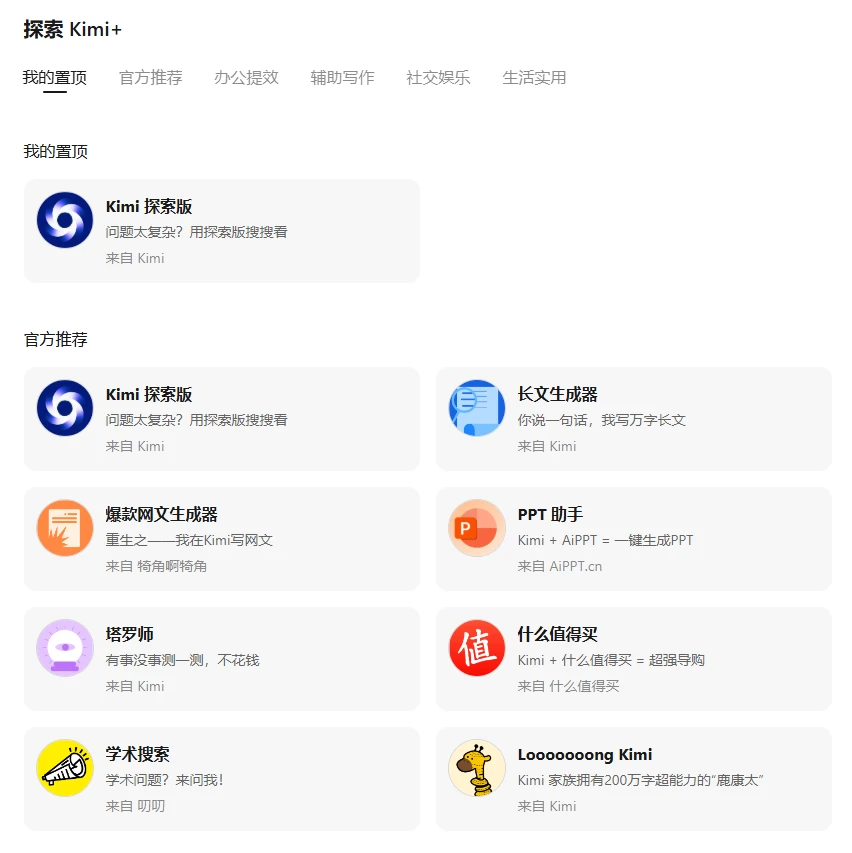
Task: Choose the 什么值得买 card title
Action: [557, 634]
